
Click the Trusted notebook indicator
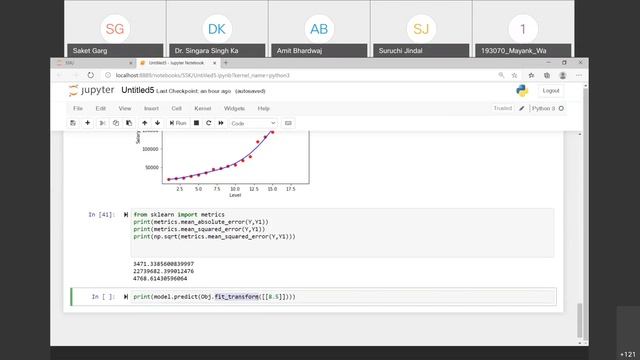click(x=502, y=108)
